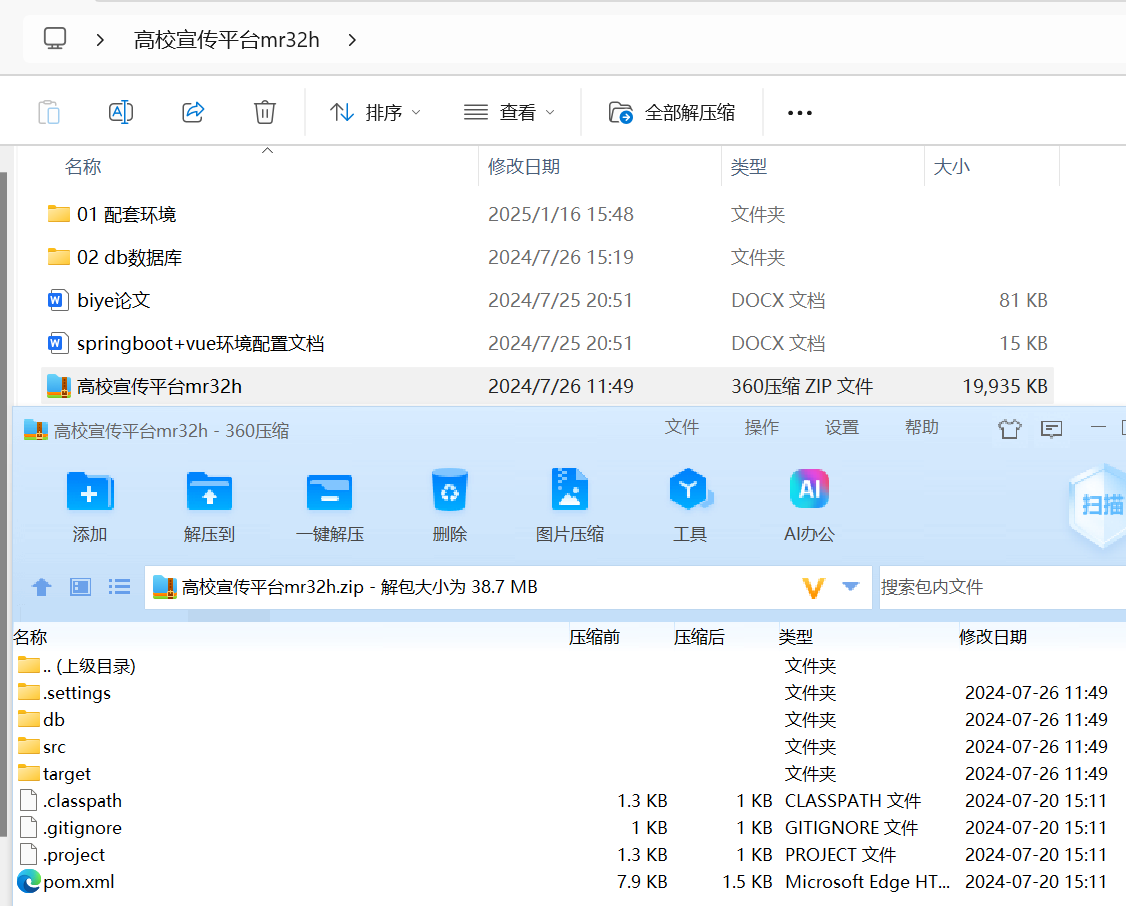Click the delete trash icon in Explorer toolbar

click(264, 112)
